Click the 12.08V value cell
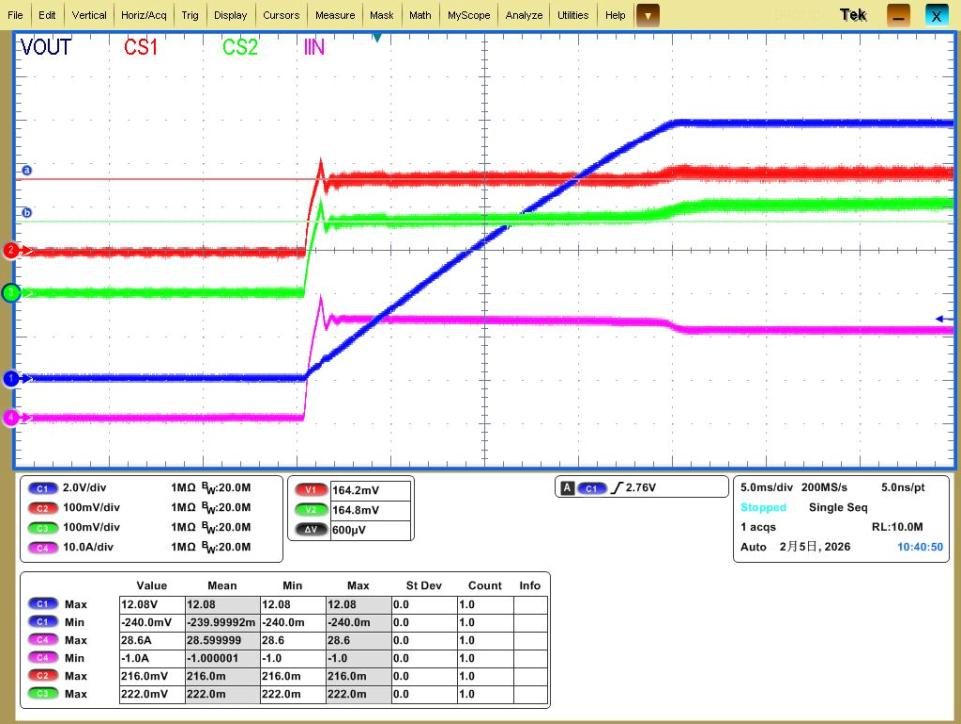This screenshot has width=961, height=724. (x=152, y=604)
